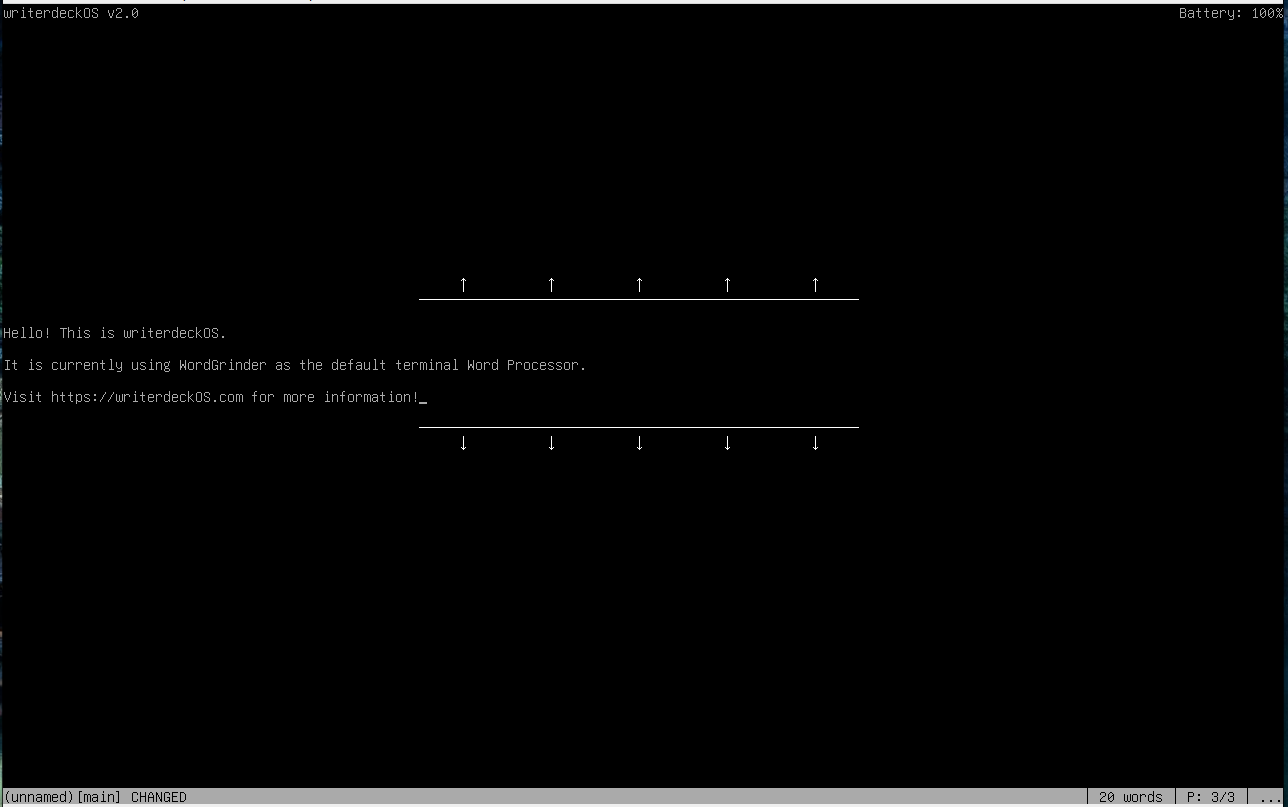The image size is (1288, 807).
Task: Click the word WordGrinder in the text
Action: (222, 365)
